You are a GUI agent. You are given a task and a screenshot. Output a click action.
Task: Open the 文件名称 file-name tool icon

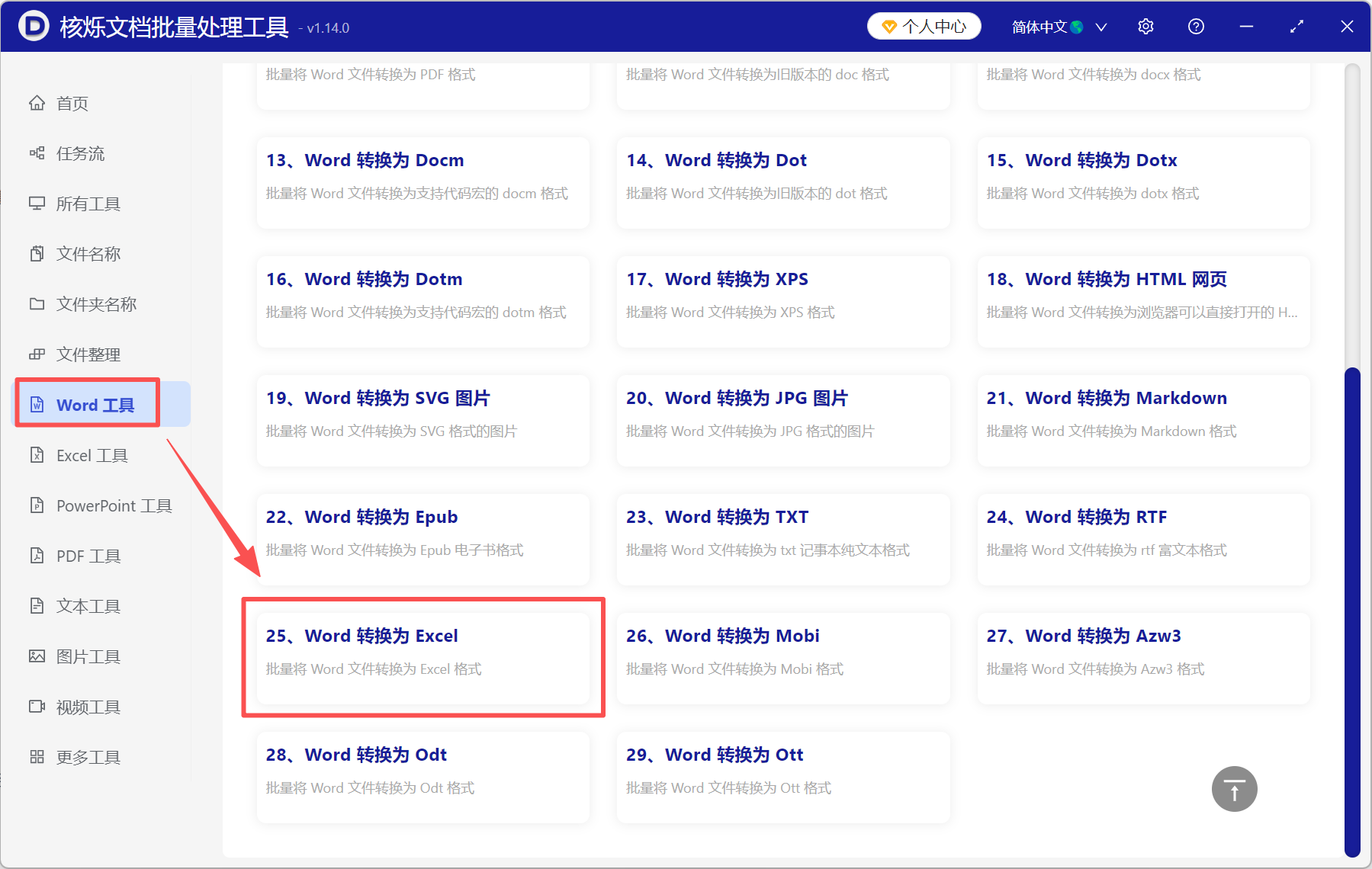pos(37,253)
